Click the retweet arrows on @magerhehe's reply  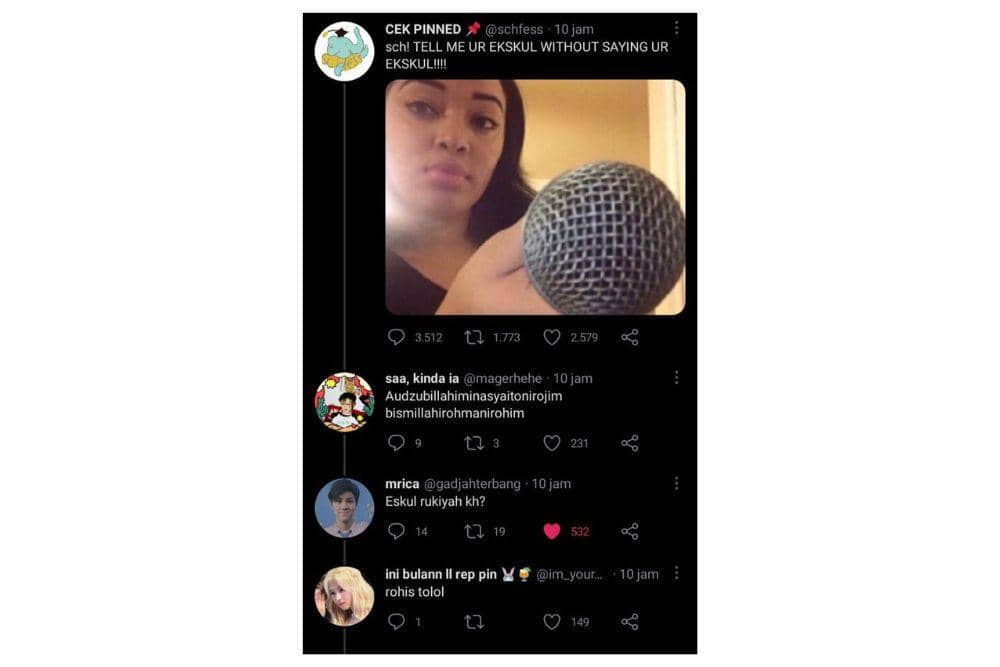[x=473, y=443]
